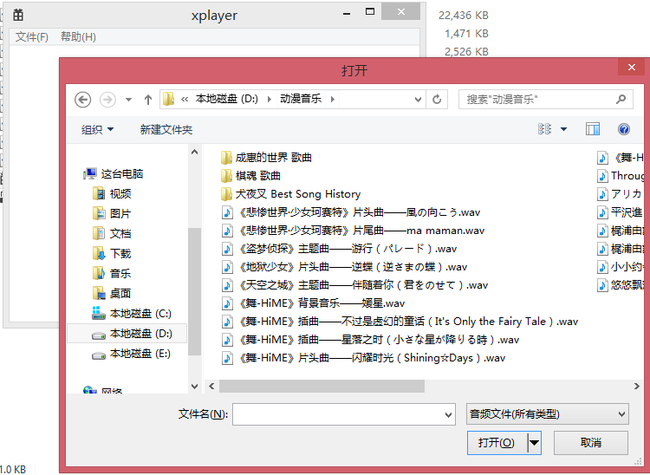The width and height of the screenshot is (650, 475).
Task: Click horizontal scrollbar left arrow
Action: 211,386
